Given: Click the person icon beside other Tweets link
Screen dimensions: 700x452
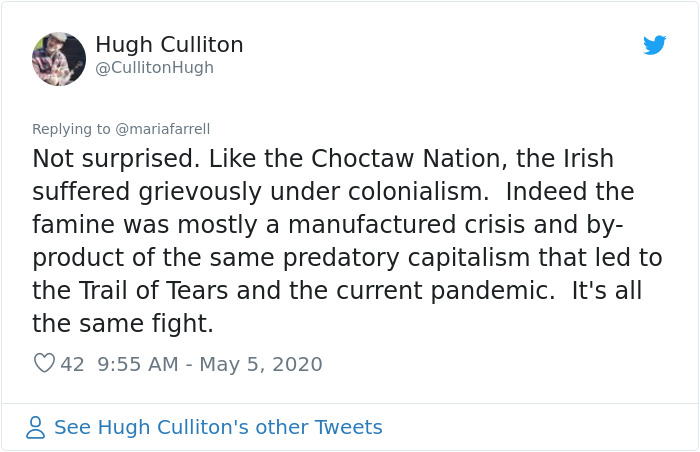Looking at the screenshot, I should 36,428.
